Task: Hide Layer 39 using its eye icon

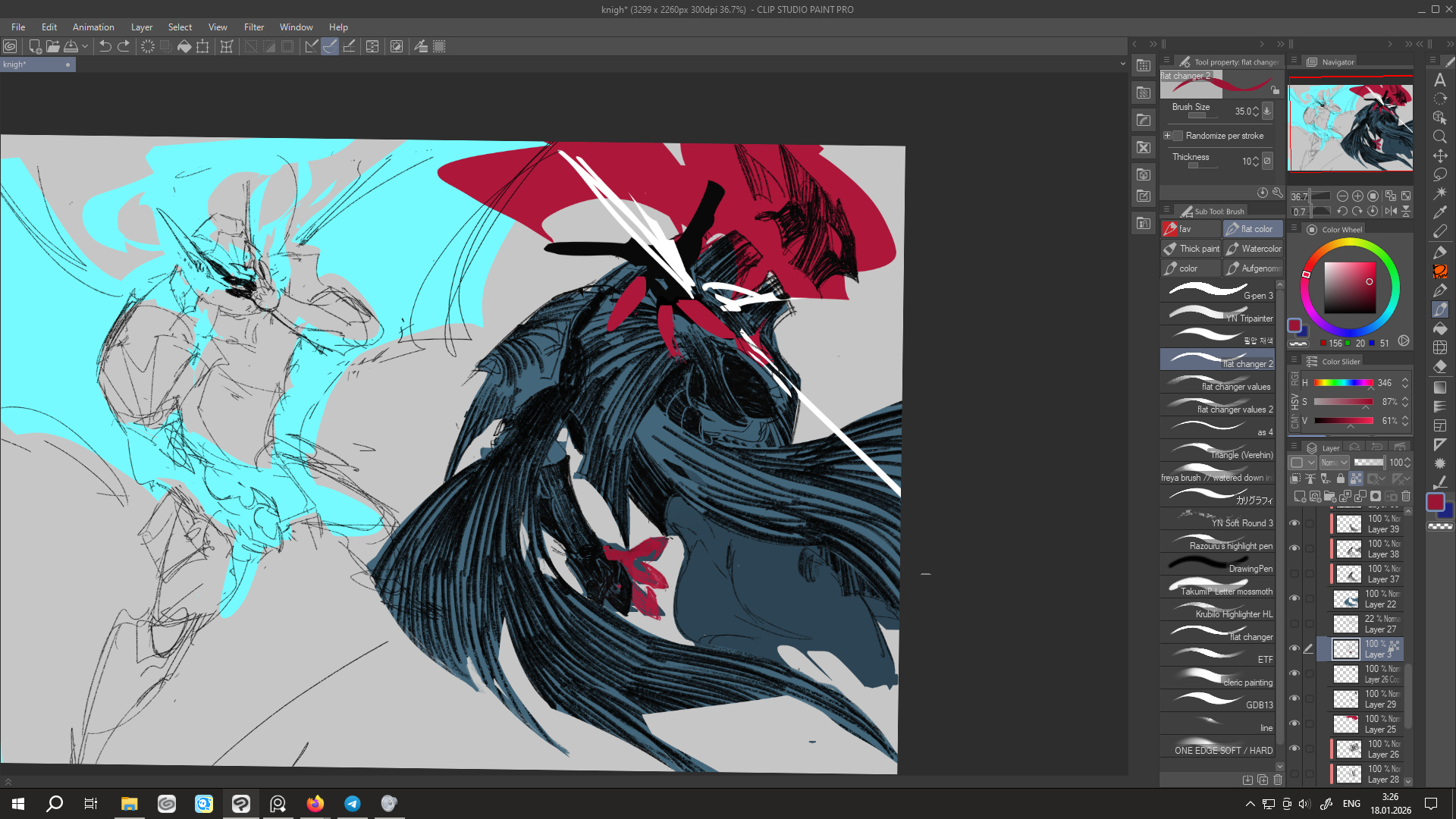Action: click(1294, 523)
